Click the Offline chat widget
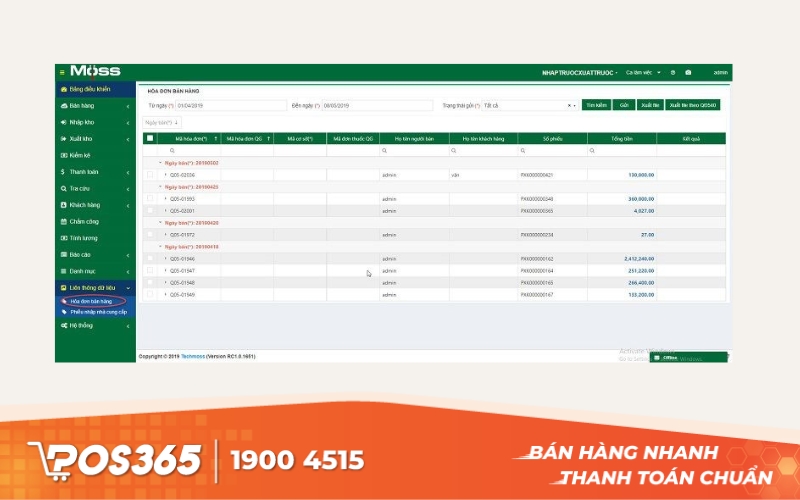The height and width of the screenshot is (500, 800). [x=688, y=358]
